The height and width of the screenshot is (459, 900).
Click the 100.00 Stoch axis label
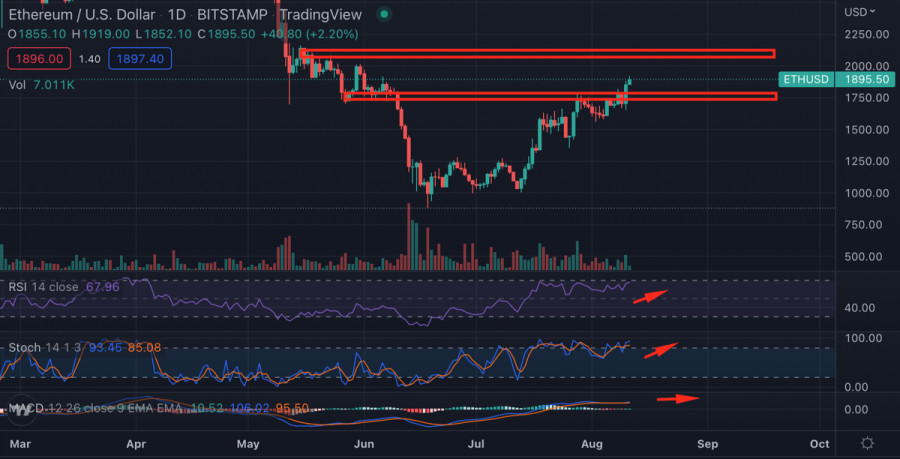[863, 338]
